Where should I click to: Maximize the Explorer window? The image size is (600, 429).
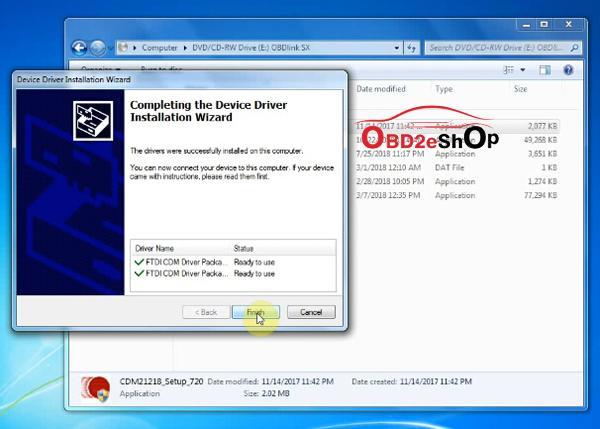(544, 25)
